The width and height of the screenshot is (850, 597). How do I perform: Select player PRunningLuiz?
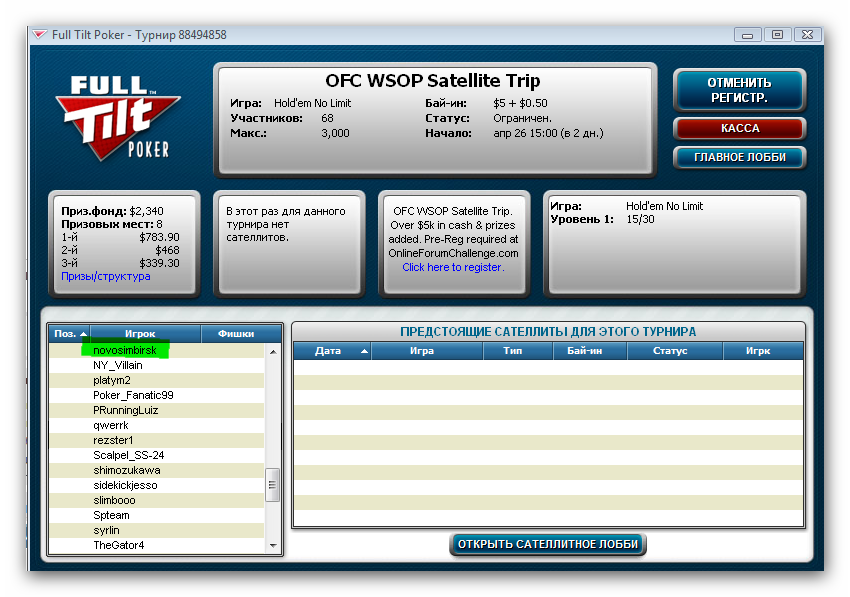[157, 410]
